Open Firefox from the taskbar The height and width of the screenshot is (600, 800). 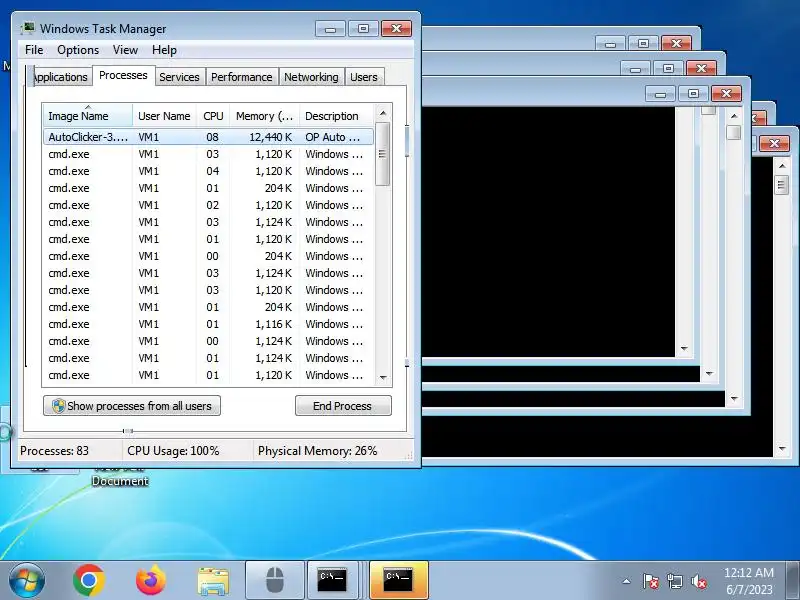[x=151, y=581]
